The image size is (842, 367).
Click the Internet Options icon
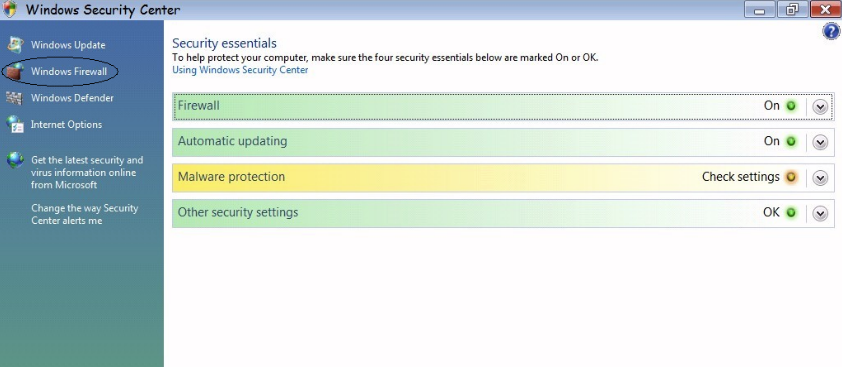coord(15,125)
